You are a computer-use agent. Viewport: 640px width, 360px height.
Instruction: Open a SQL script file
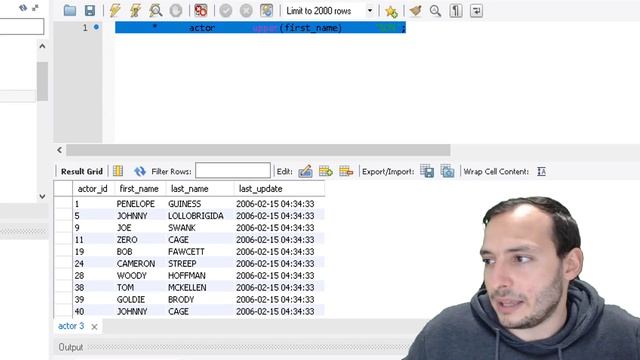[x=70, y=11]
